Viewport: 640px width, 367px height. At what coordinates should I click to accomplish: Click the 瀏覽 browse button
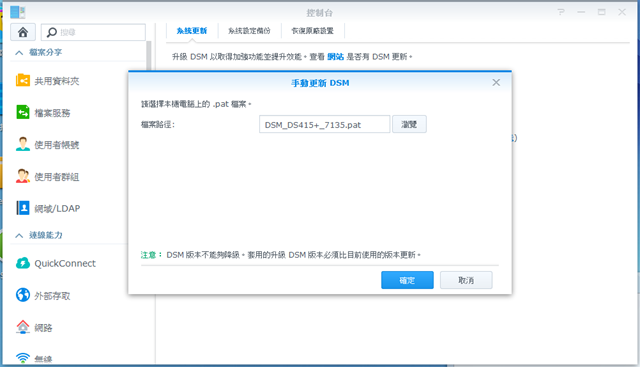(x=409, y=124)
